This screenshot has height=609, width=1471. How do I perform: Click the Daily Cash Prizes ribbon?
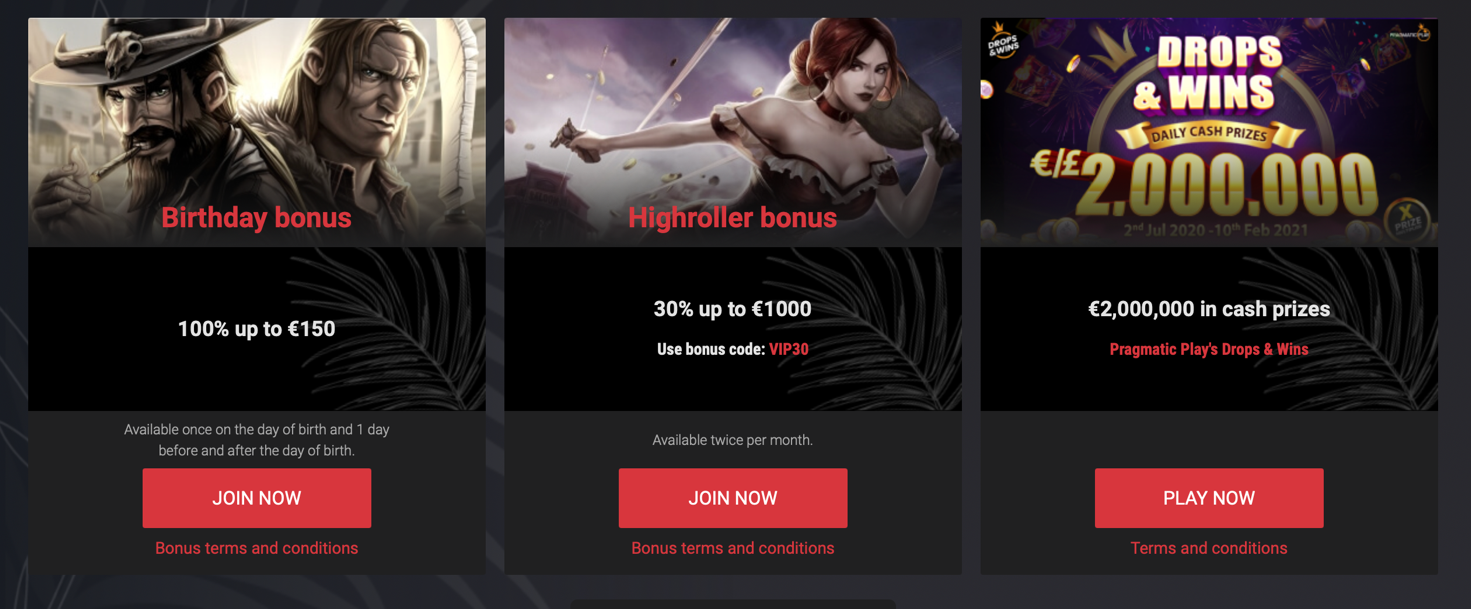[1208, 134]
